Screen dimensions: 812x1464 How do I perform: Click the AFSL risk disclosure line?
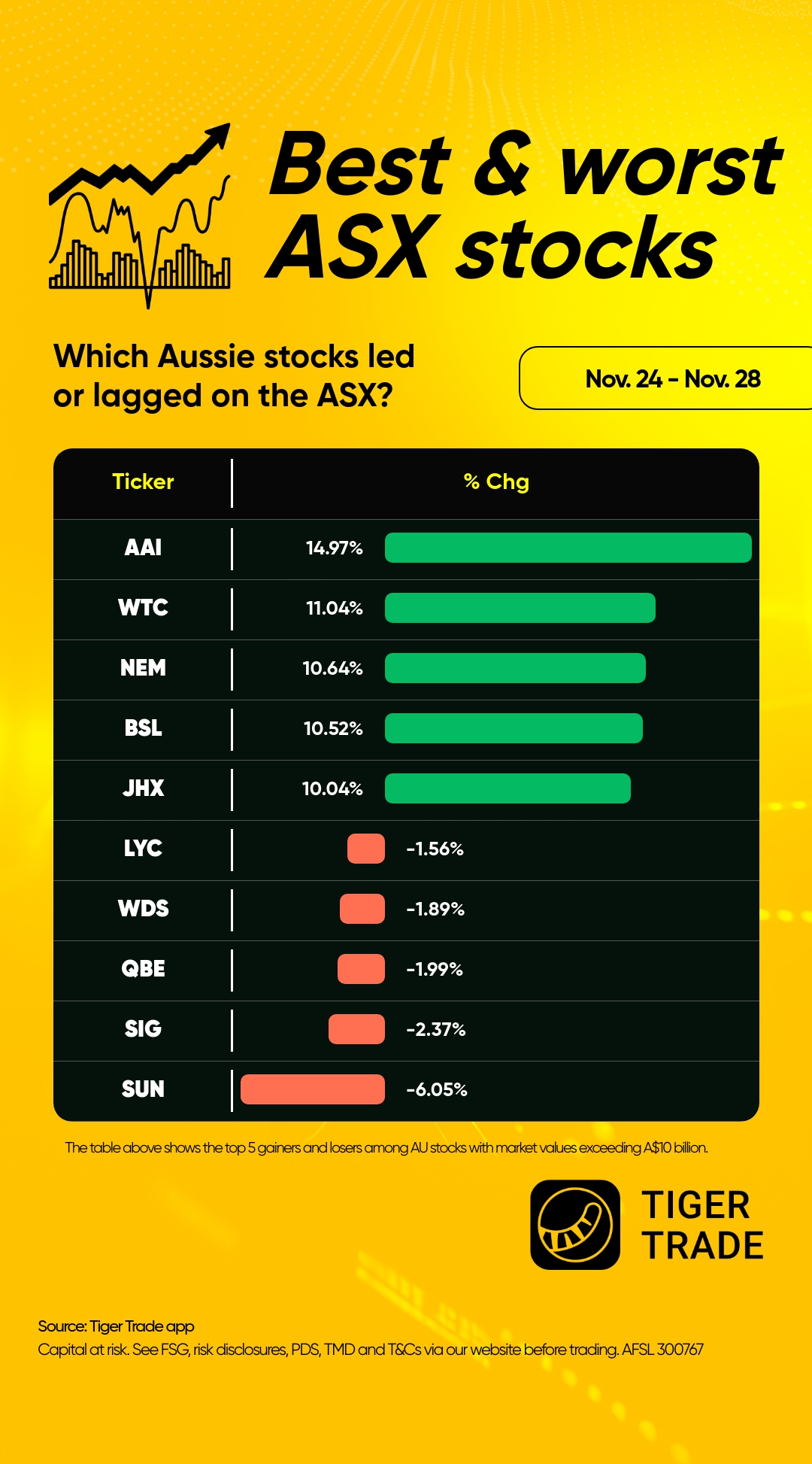tap(370, 1350)
